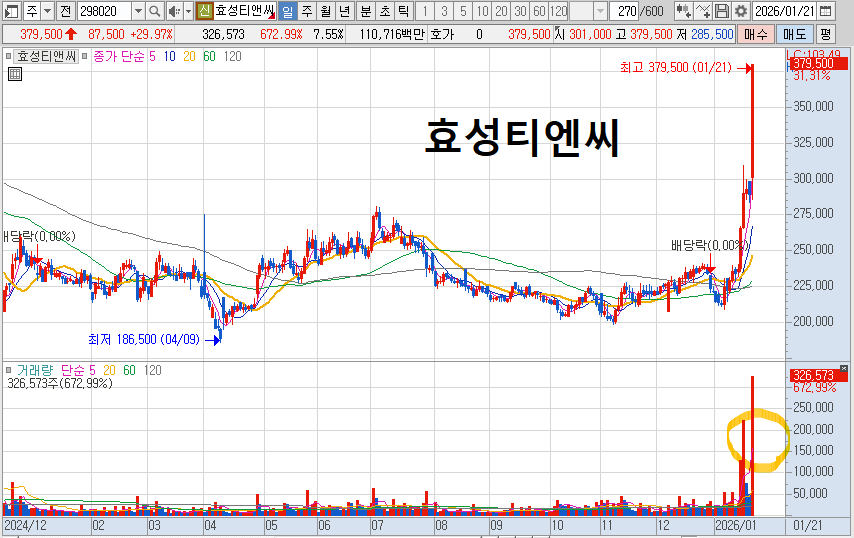Viewport: 854px width, 538px height.
Task: Click the 호가 label in info bar
Action: (442, 34)
